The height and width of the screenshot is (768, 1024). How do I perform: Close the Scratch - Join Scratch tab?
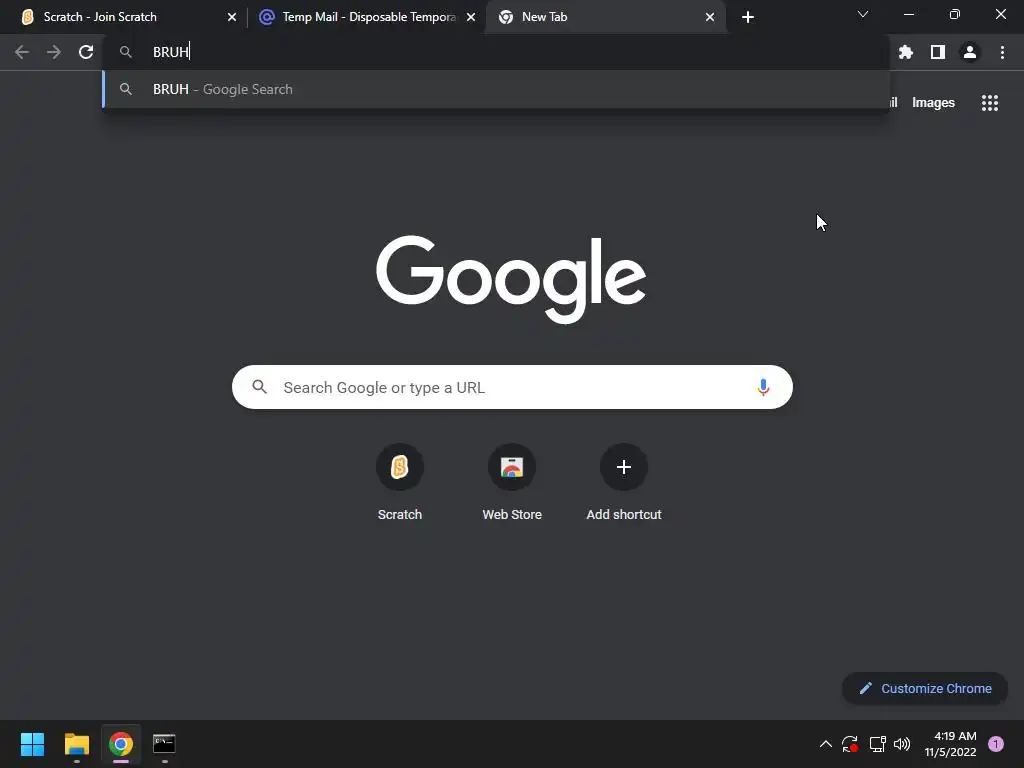(x=232, y=17)
